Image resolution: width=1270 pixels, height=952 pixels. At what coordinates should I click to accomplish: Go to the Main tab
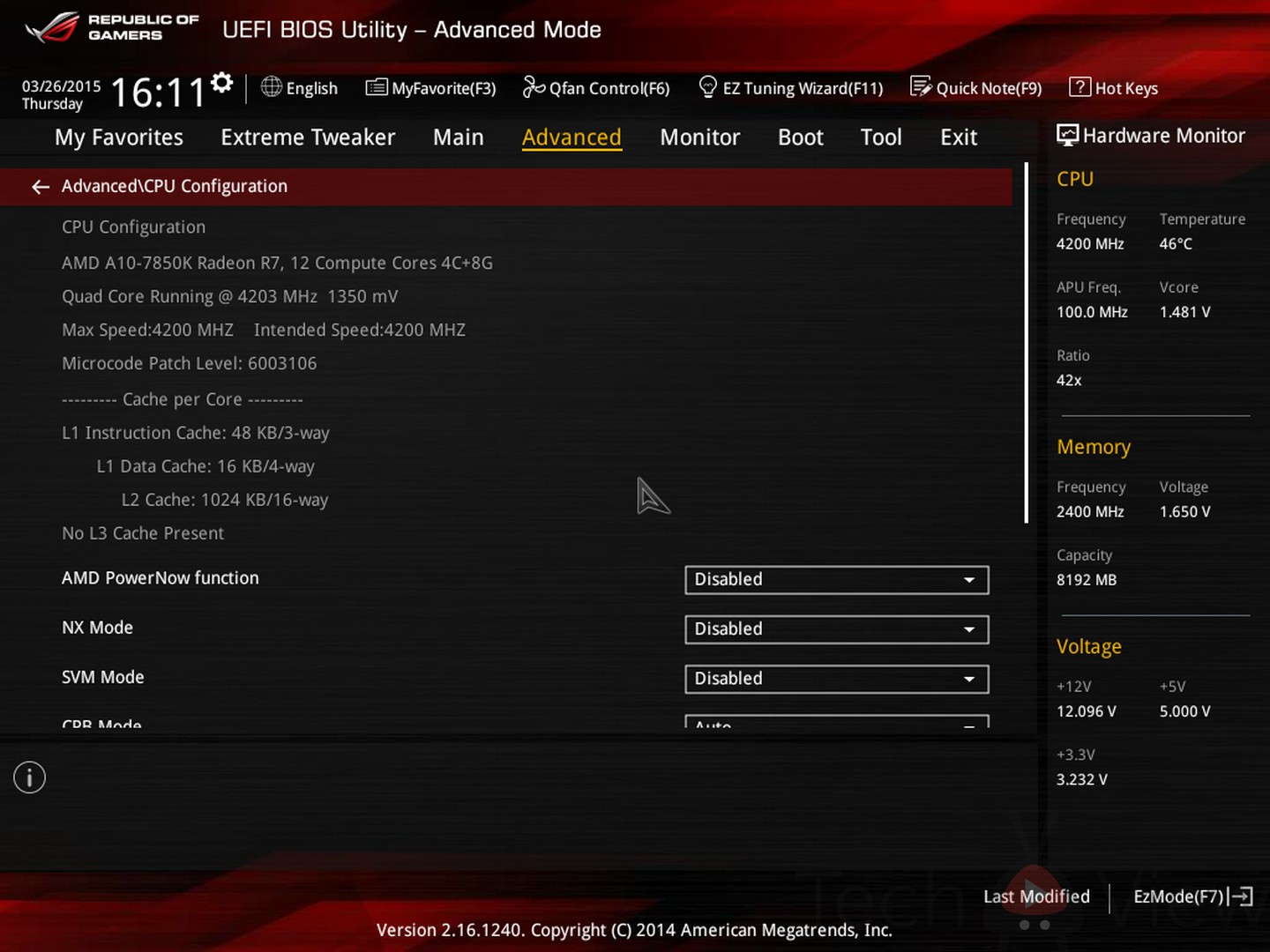pyautogui.click(x=459, y=138)
